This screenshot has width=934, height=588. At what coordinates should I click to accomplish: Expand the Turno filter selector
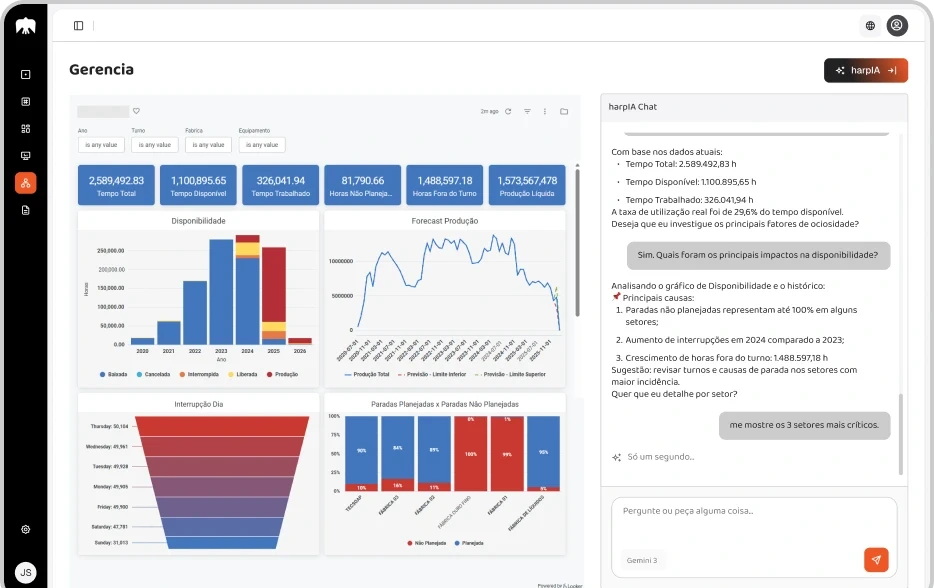(153, 144)
